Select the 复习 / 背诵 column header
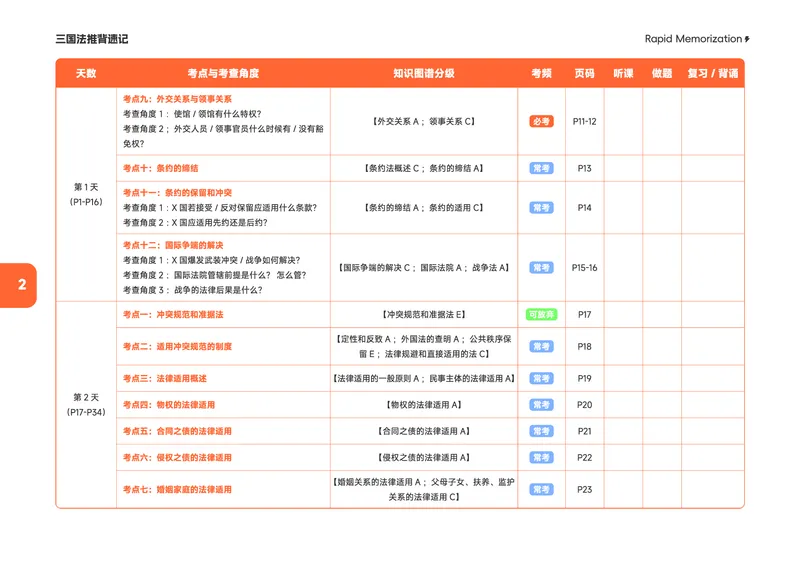The height and width of the screenshot is (571, 800). tap(713, 73)
